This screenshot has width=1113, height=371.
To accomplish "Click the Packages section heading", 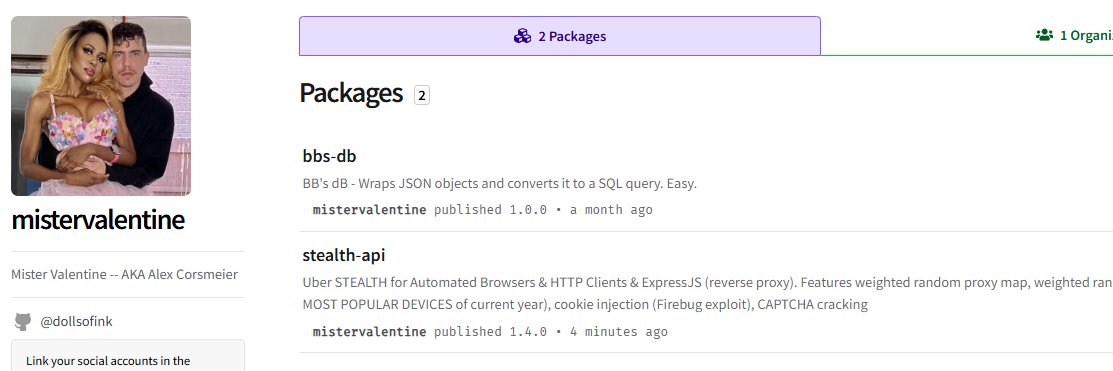I will click(351, 94).
